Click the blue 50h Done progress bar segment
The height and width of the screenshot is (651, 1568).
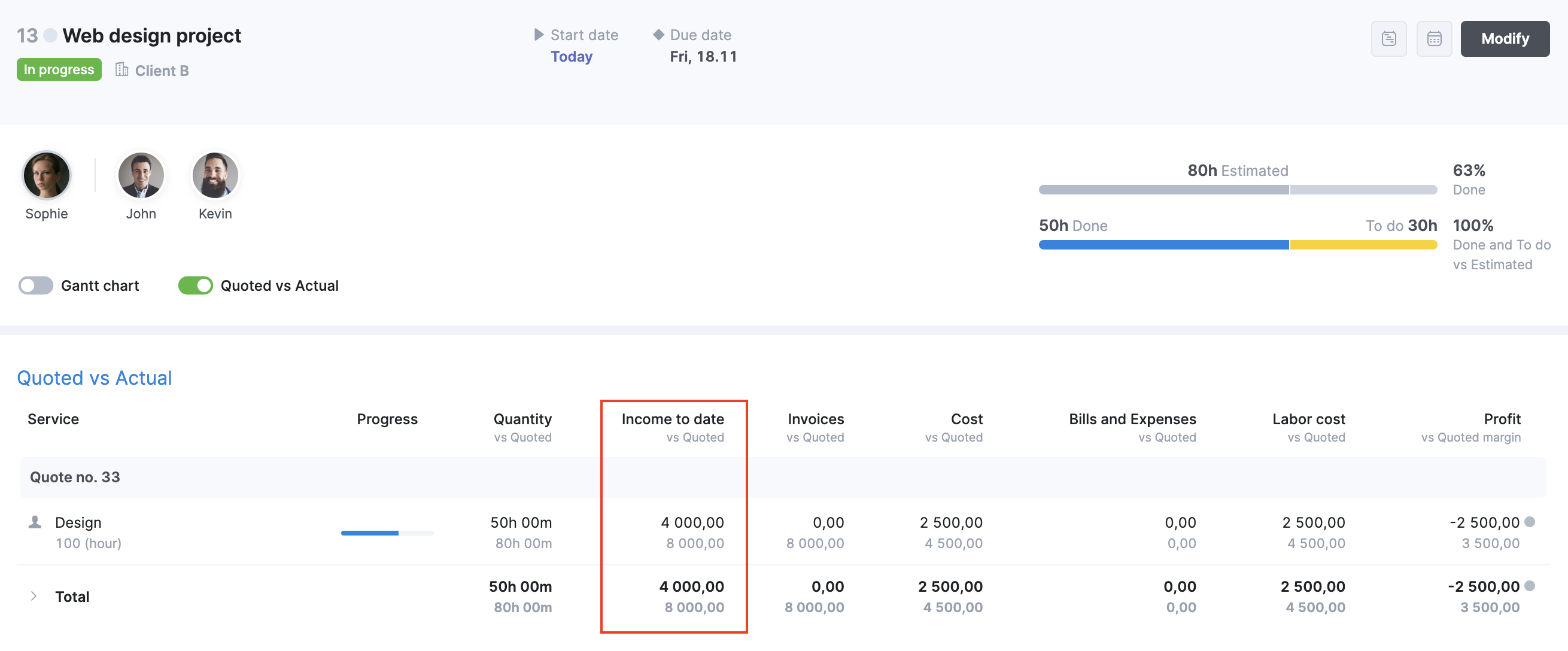pyautogui.click(x=1163, y=245)
